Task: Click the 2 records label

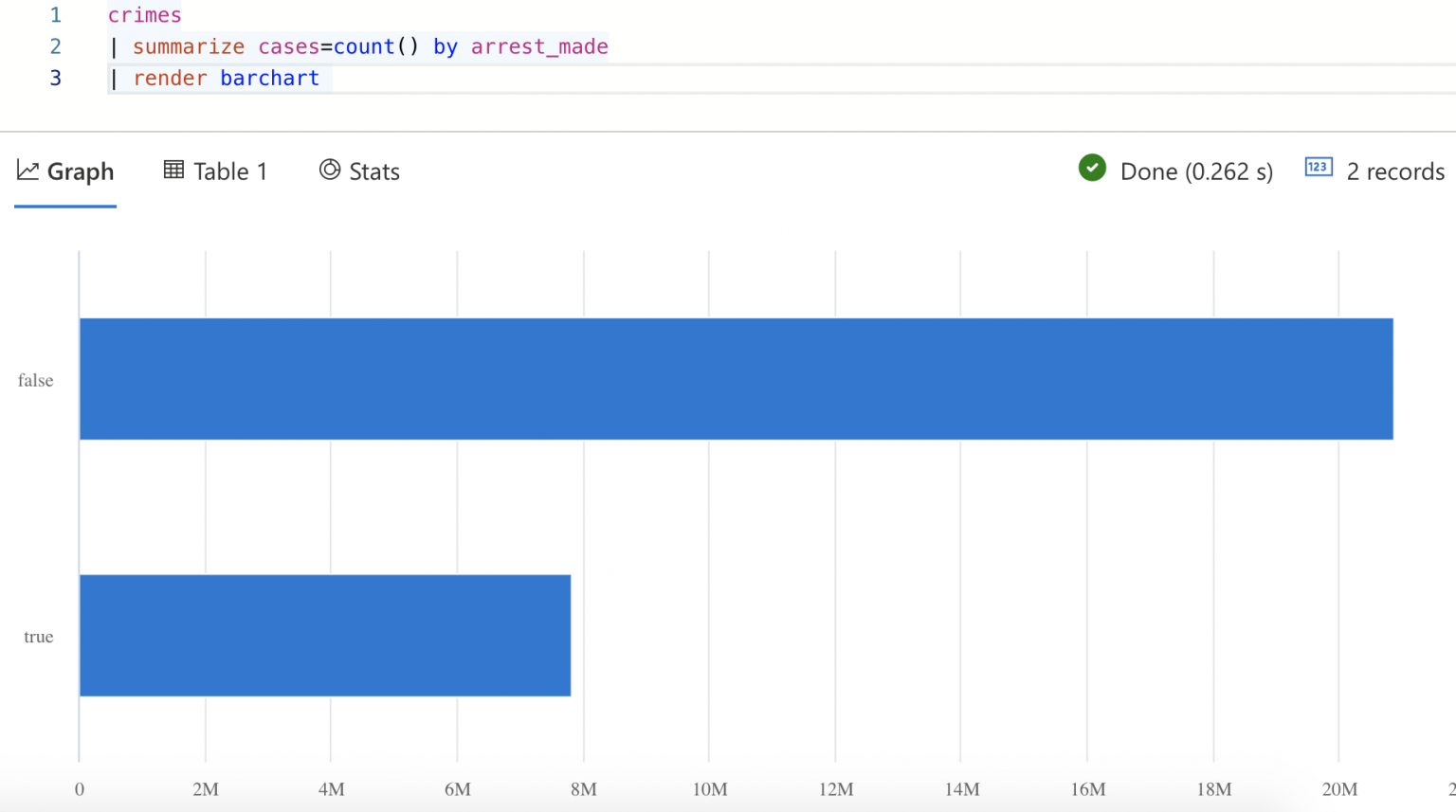Action: [x=1395, y=171]
